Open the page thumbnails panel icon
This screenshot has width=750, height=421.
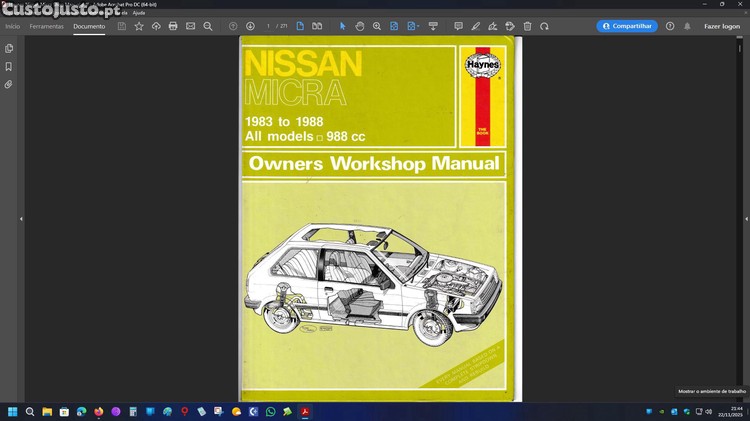coord(9,48)
